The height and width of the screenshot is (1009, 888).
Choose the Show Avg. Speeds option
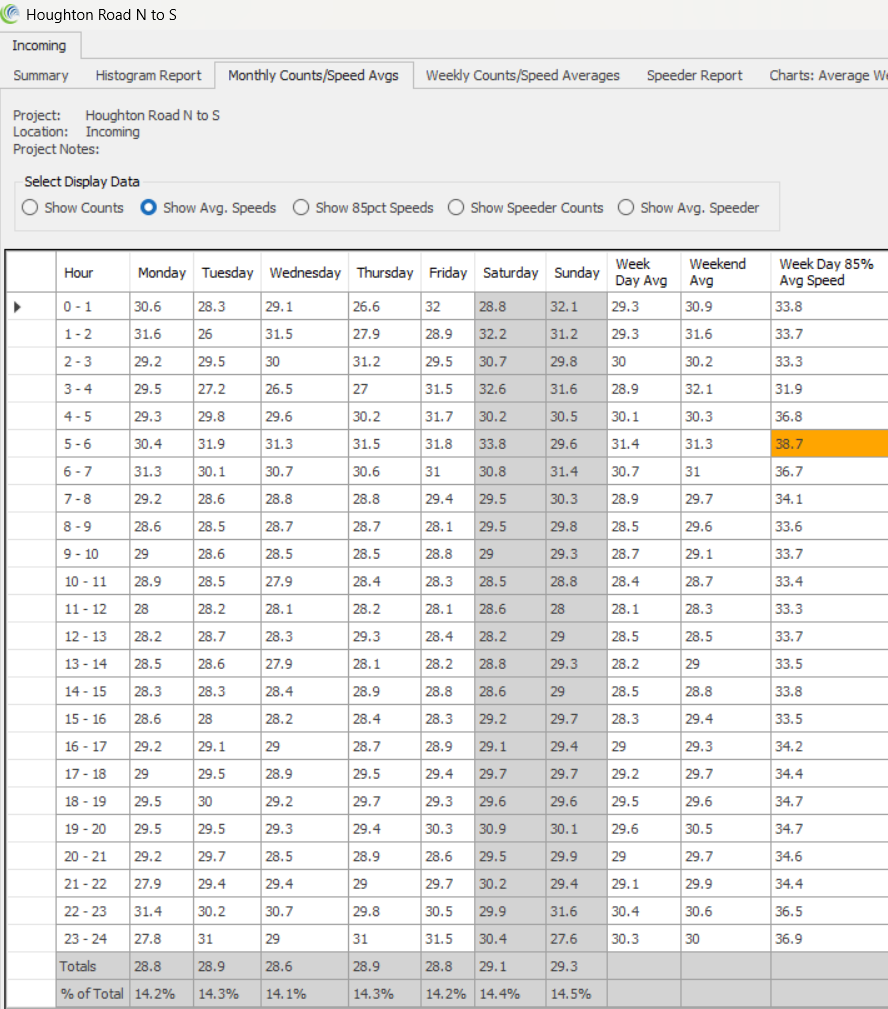149,208
